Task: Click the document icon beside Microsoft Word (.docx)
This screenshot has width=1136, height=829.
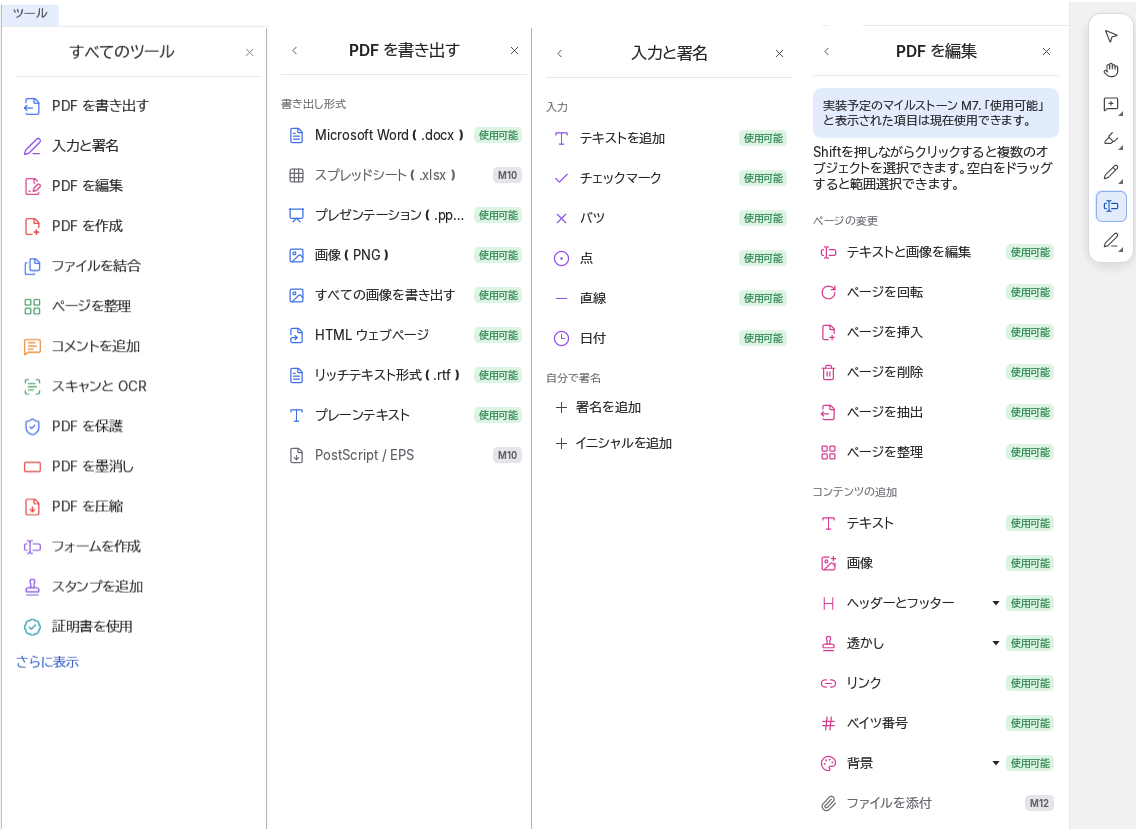Action: (x=296, y=136)
